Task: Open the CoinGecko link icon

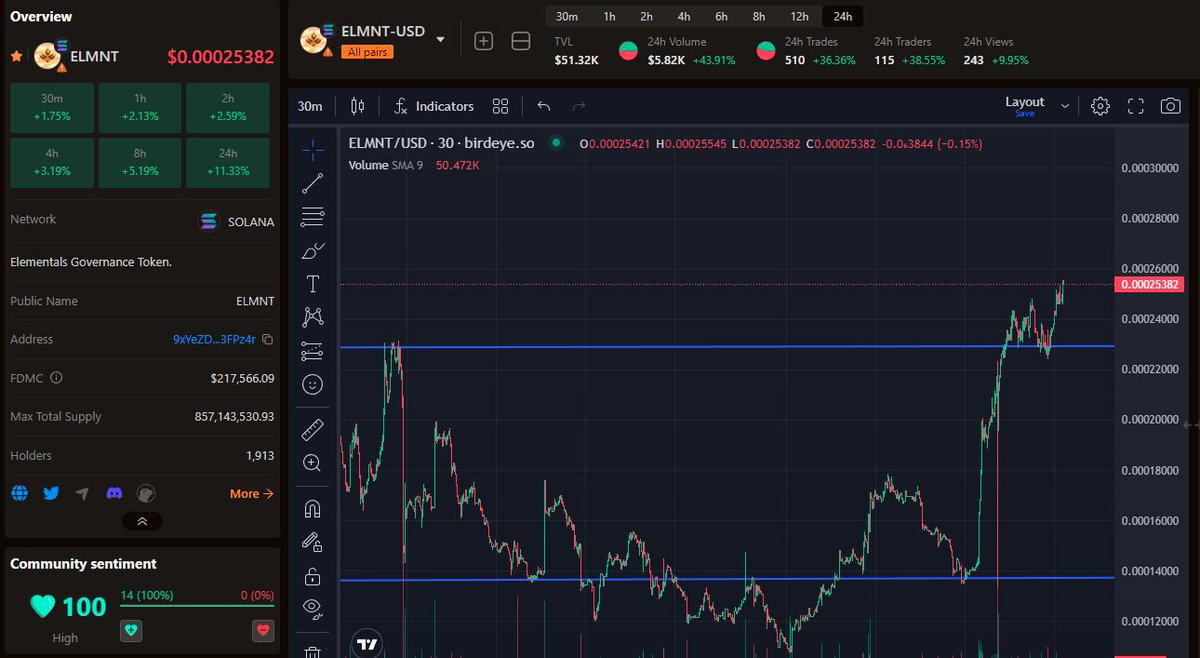Action: pos(146,493)
